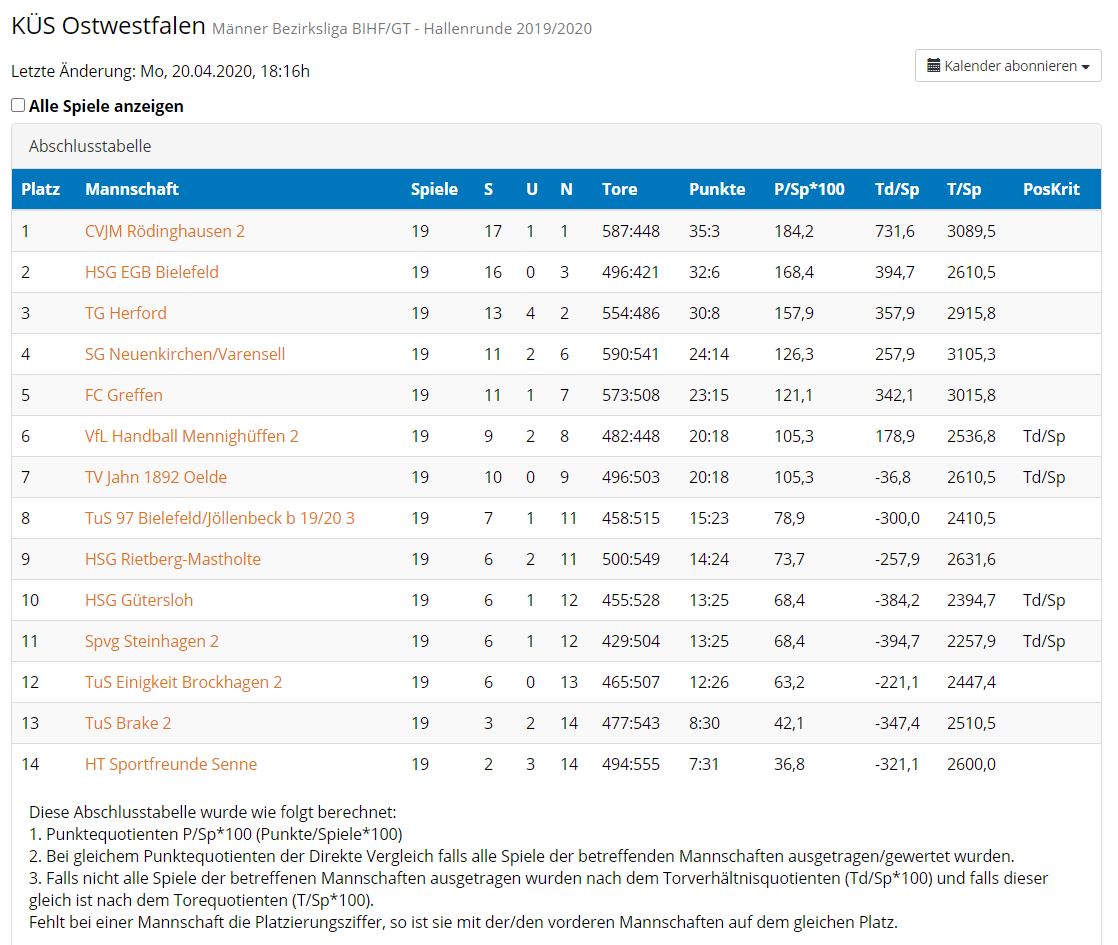Click the P/Sp*100 column header
Viewport: 1118px width, 945px height.
point(809,189)
